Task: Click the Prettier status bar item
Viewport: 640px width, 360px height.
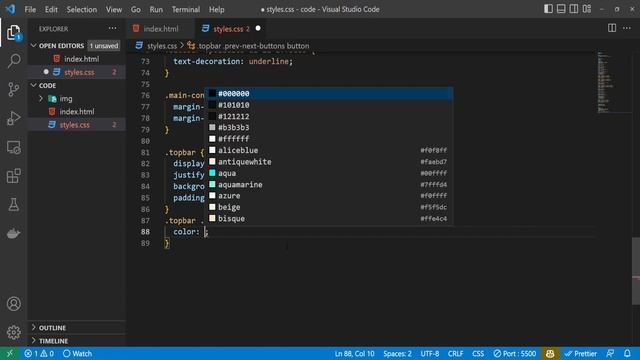Action: (x=580, y=353)
